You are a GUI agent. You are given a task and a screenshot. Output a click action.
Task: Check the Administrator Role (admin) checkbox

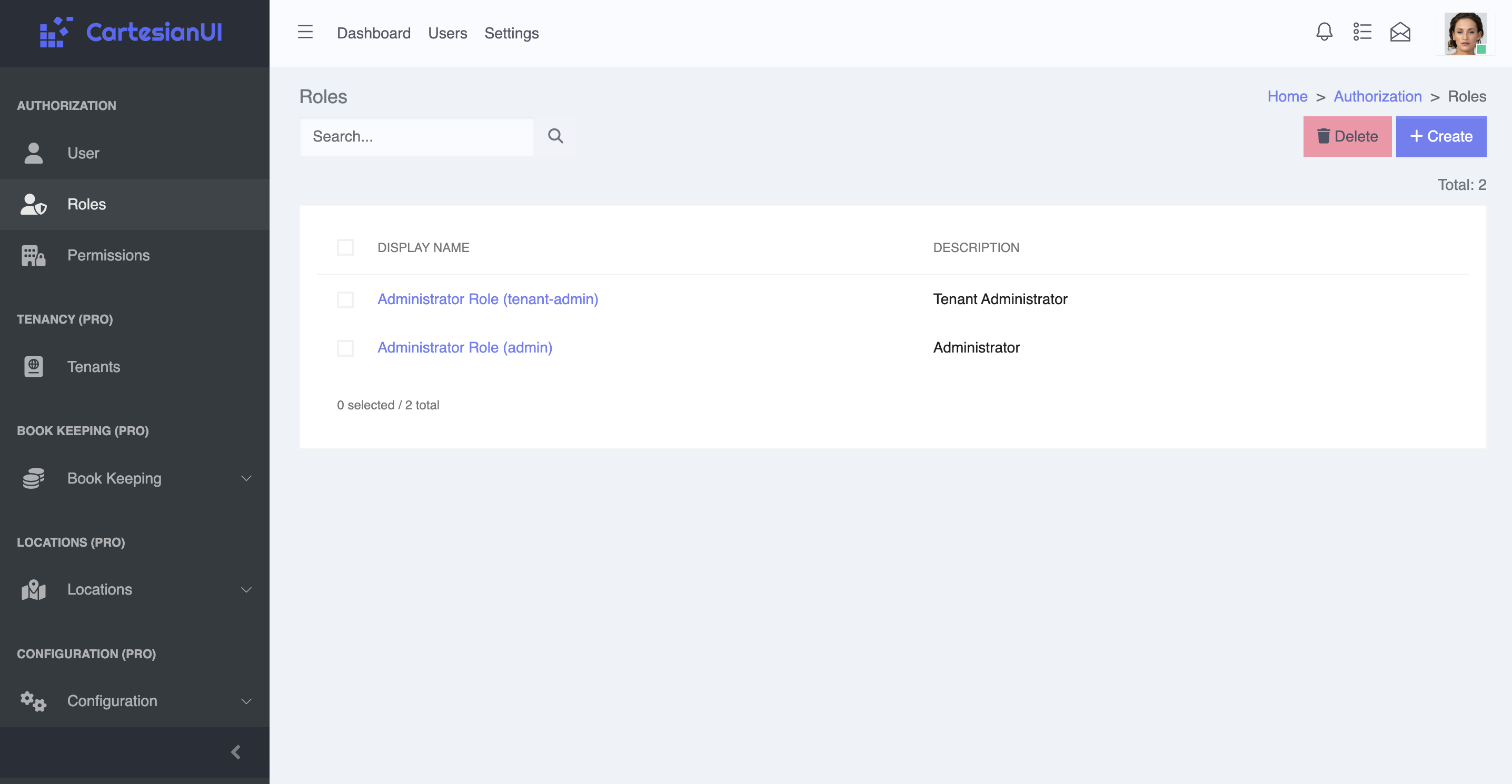point(345,348)
